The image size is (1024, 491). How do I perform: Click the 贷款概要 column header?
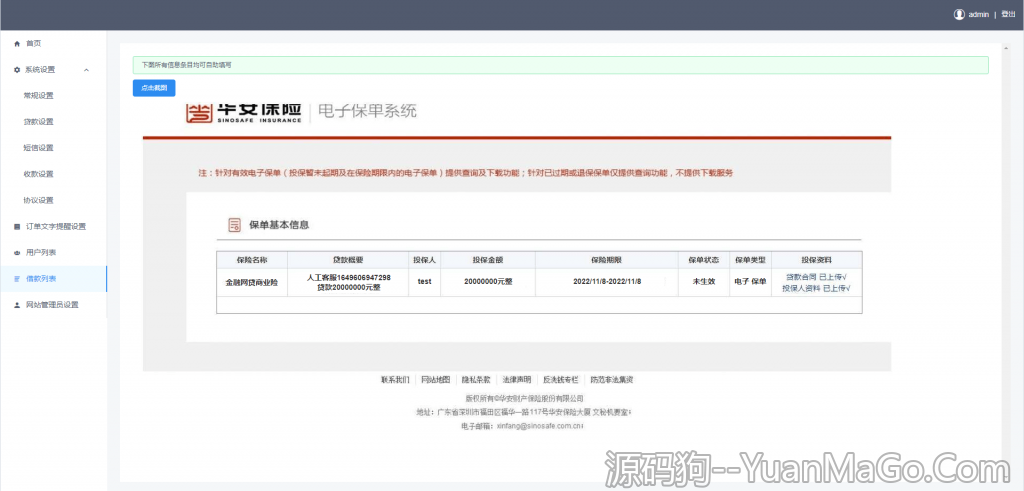tap(348, 260)
